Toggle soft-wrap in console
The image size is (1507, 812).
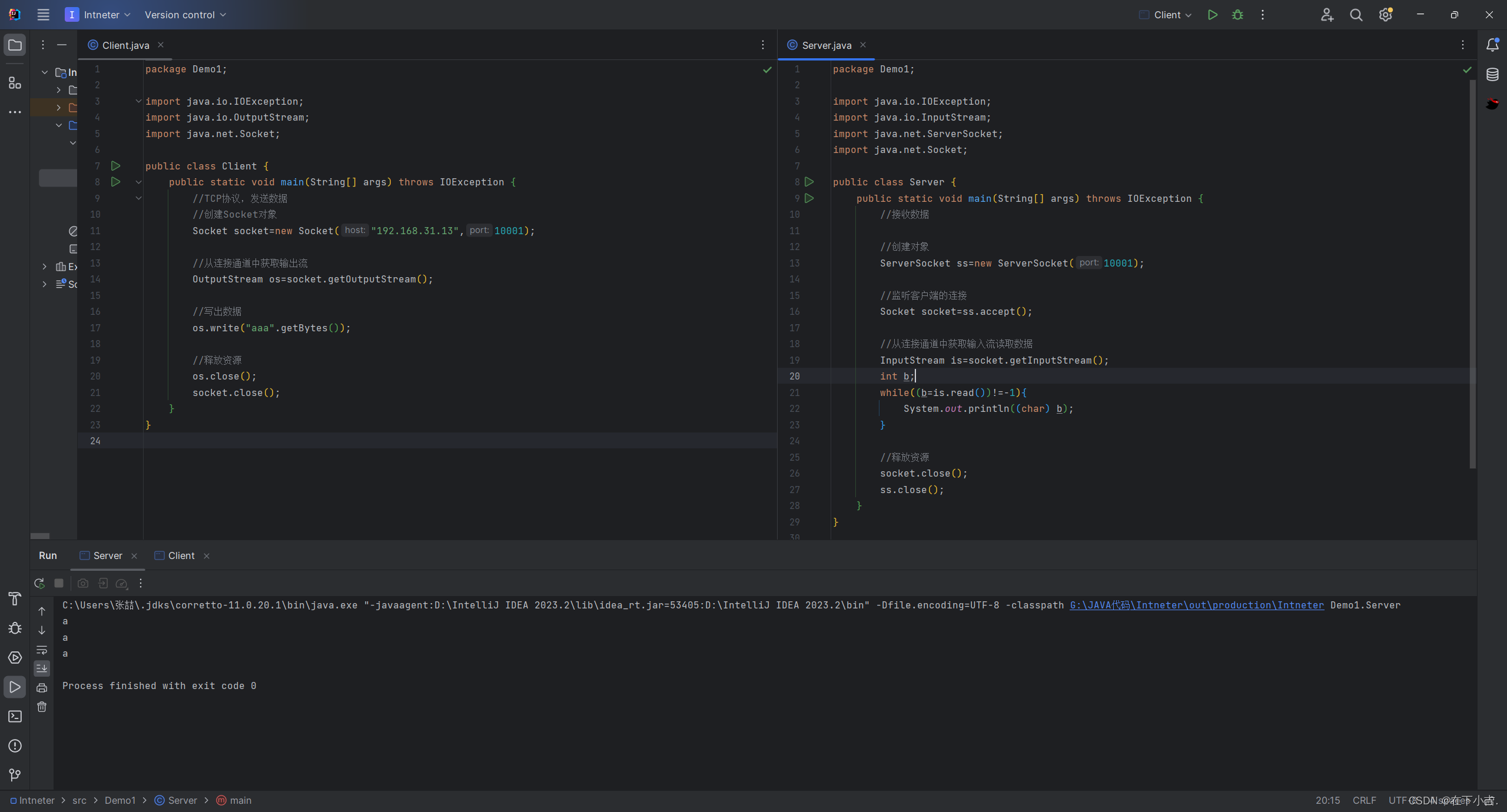(x=42, y=650)
